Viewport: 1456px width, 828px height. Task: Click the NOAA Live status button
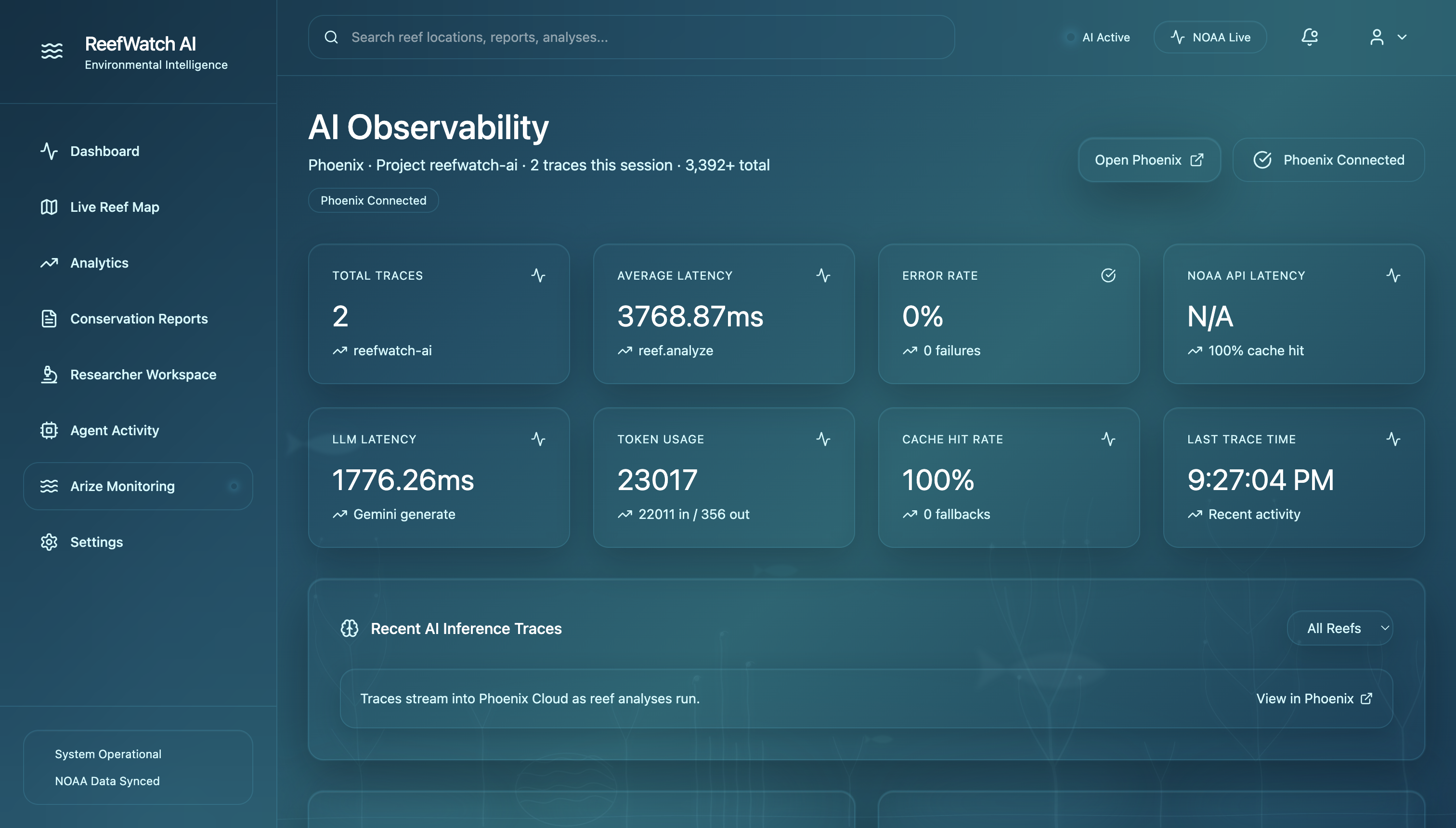point(1210,37)
